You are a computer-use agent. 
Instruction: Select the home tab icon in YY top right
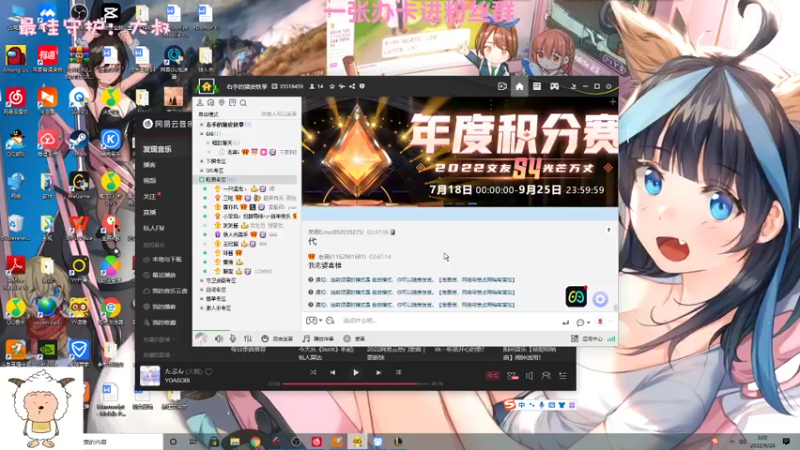click(519, 87)
